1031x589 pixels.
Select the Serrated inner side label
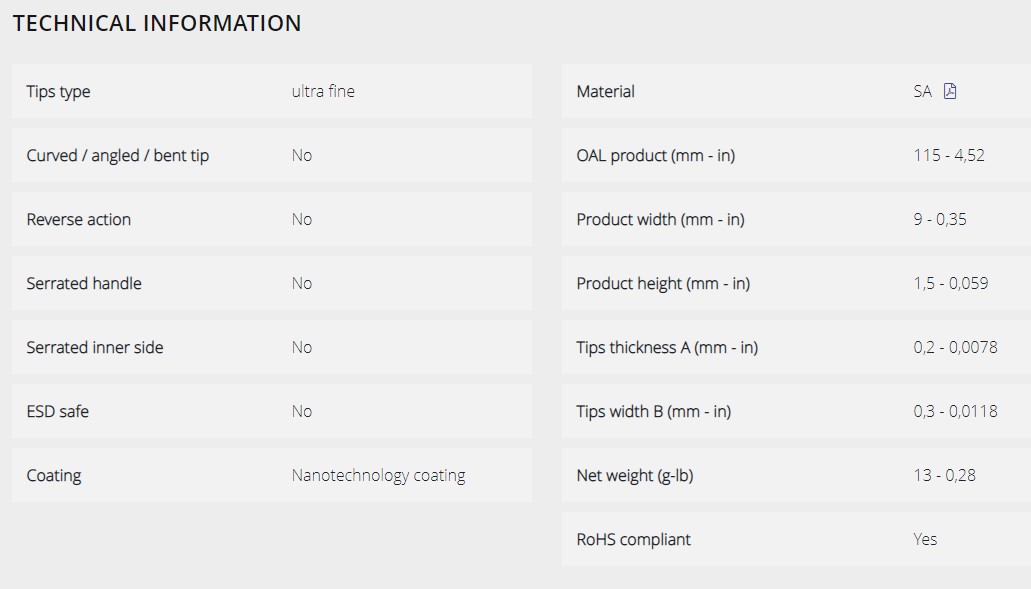pyautogui.click(x=95, y=348)
